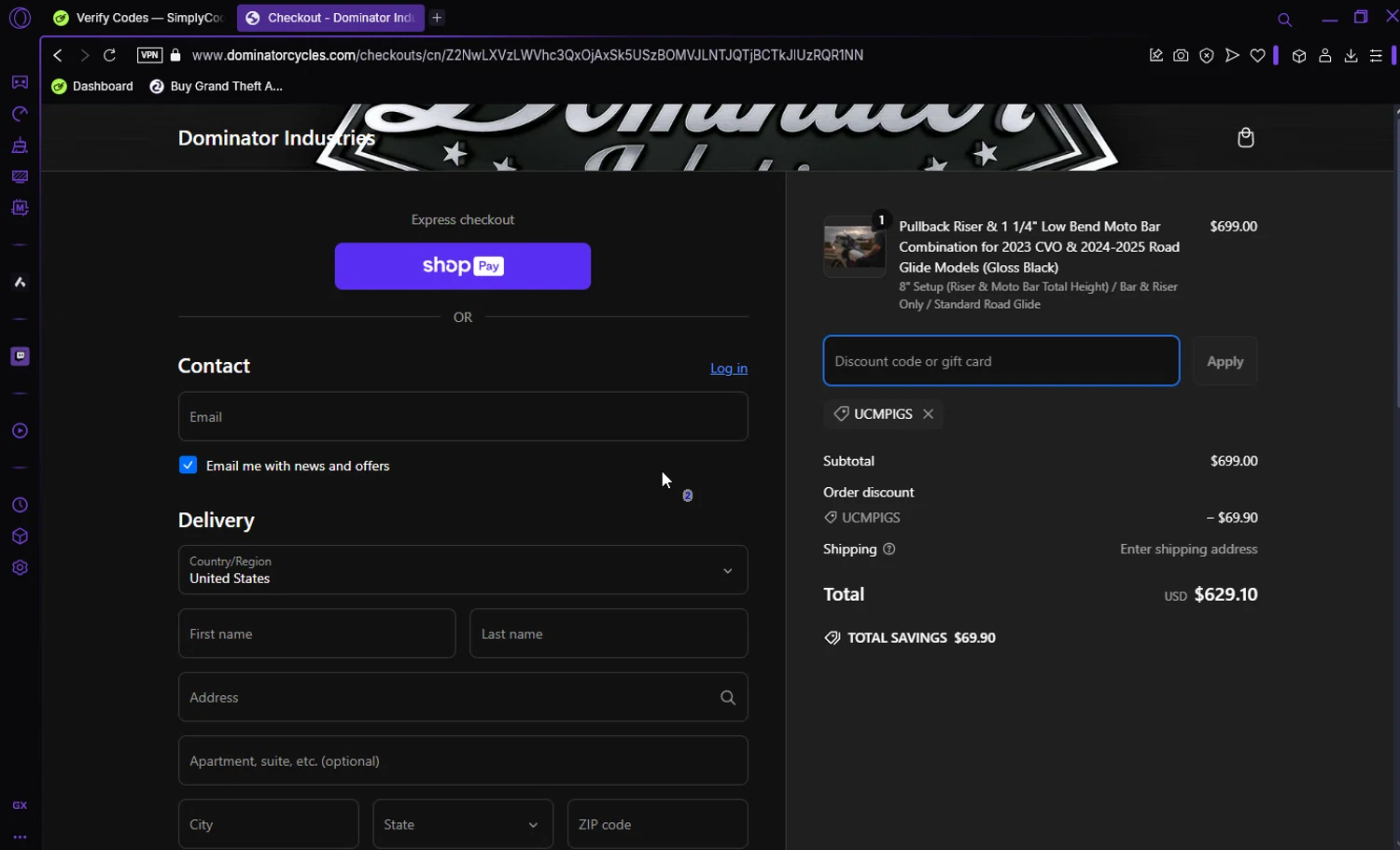Toggle the VPN badge in address bar
Viewport: 1400px width, 850px height.
point(149,55)
